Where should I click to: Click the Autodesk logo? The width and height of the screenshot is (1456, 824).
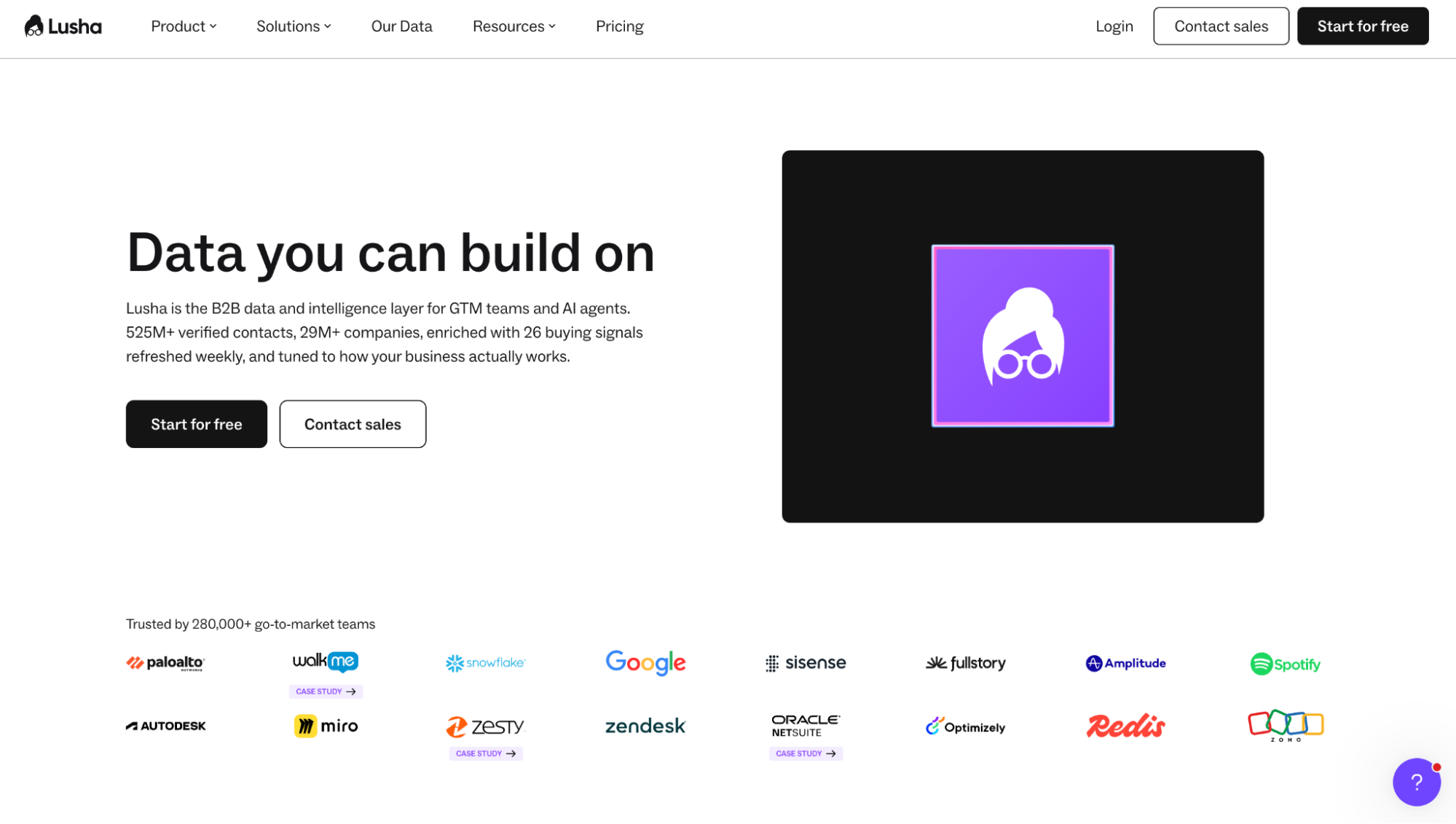click(166, 726)
